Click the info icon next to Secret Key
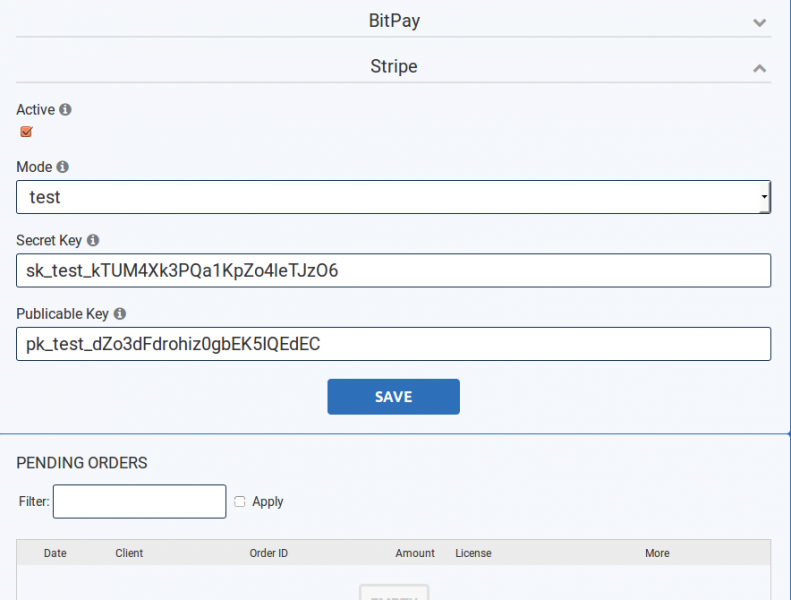The width and height of the screenshot is (791, 600). [93, 240]
